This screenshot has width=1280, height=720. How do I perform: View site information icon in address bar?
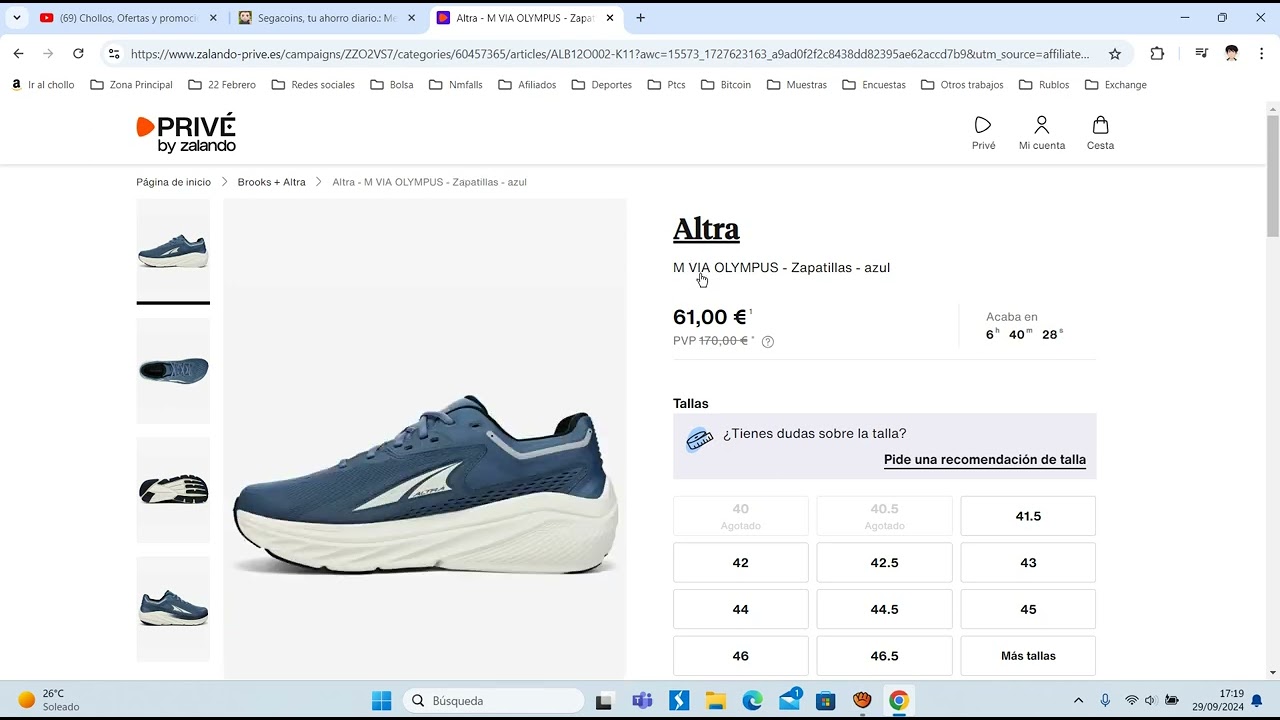point(114,54)
